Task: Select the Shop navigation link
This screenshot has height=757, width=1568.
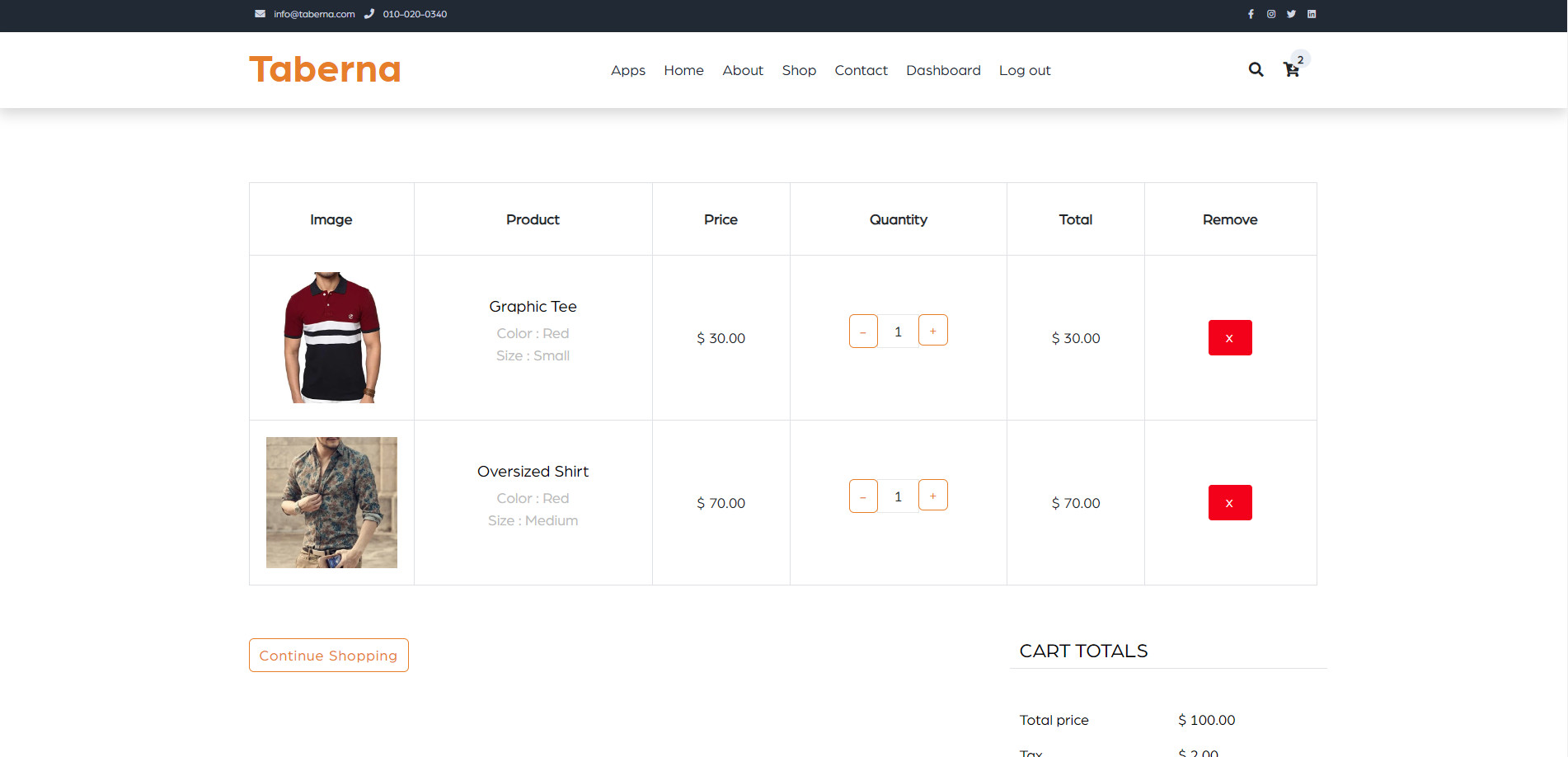Action: (798, 70)
